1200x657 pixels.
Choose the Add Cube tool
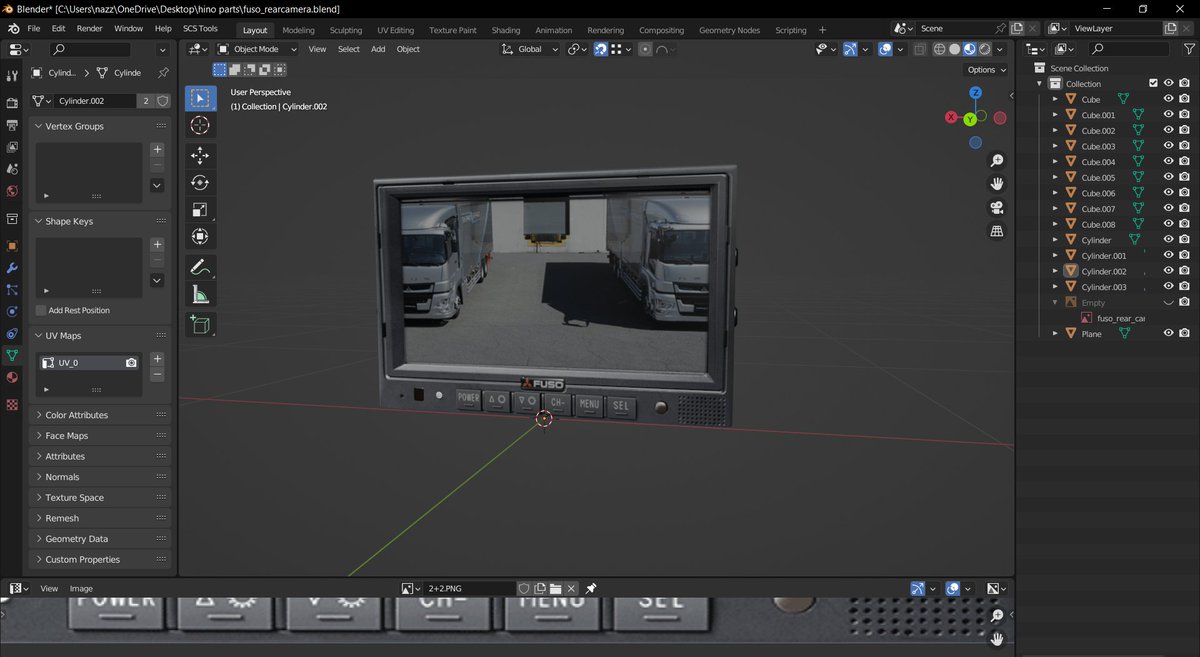(x=200, y=324)
